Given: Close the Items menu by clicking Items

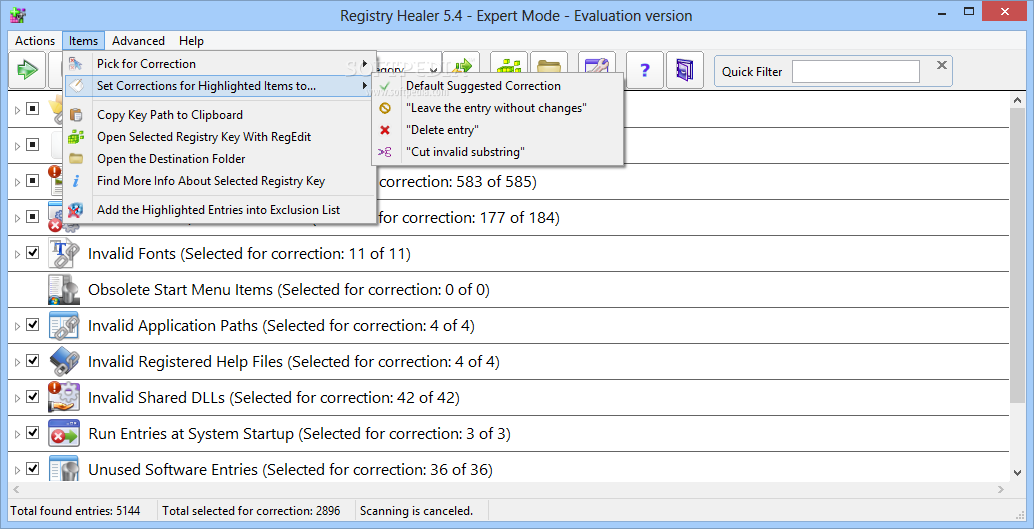Looking at the screenshot, I should (x=84, y=41).
